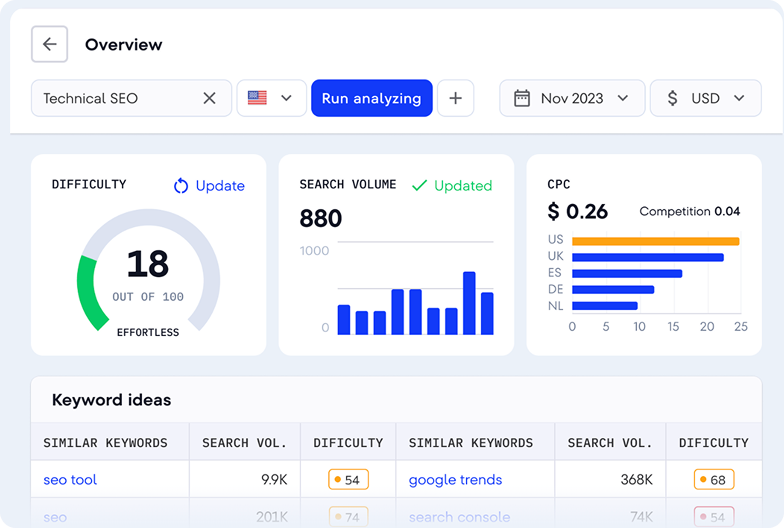Open the google trends keyword link

[455, 480]
